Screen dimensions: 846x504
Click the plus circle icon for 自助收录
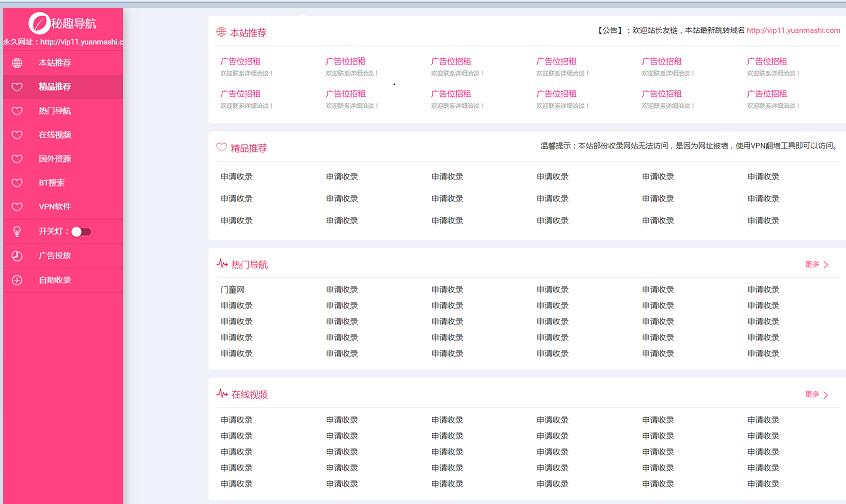pos(16,280)
